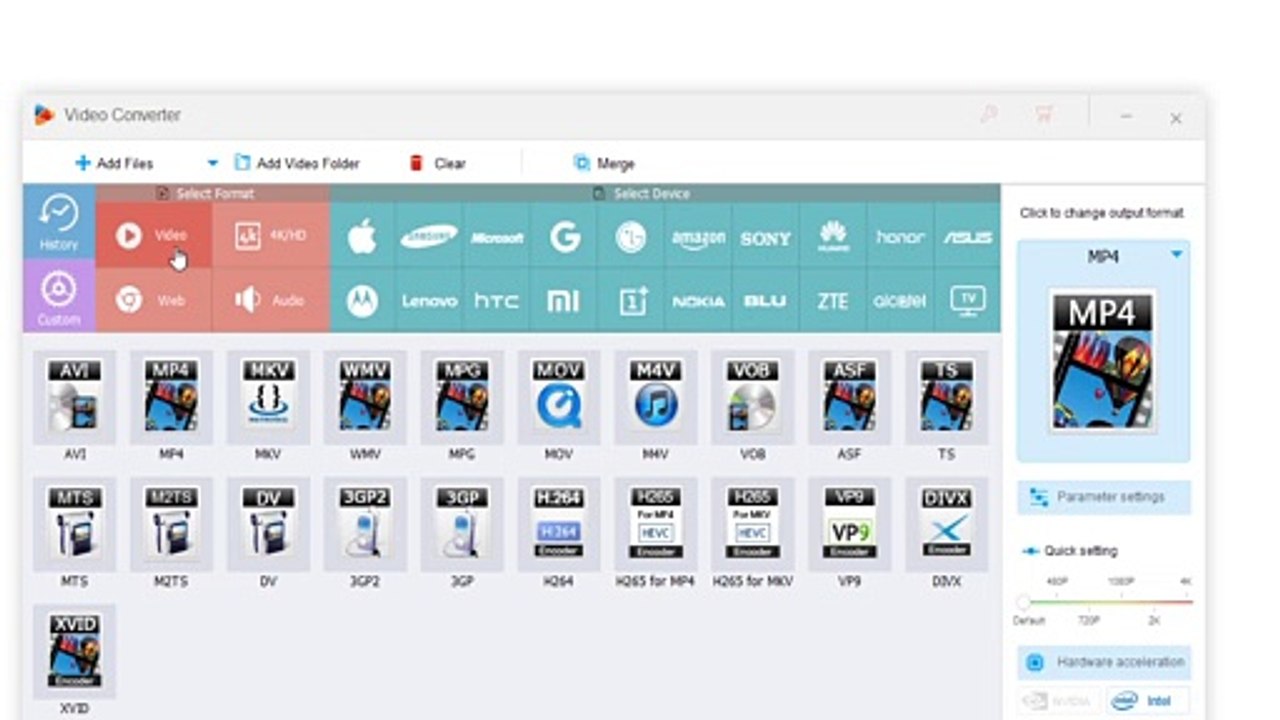Choose the MP4 format in grid
Image resolution: width=1280 pixels, height=720 pixels.
[171, 396]
